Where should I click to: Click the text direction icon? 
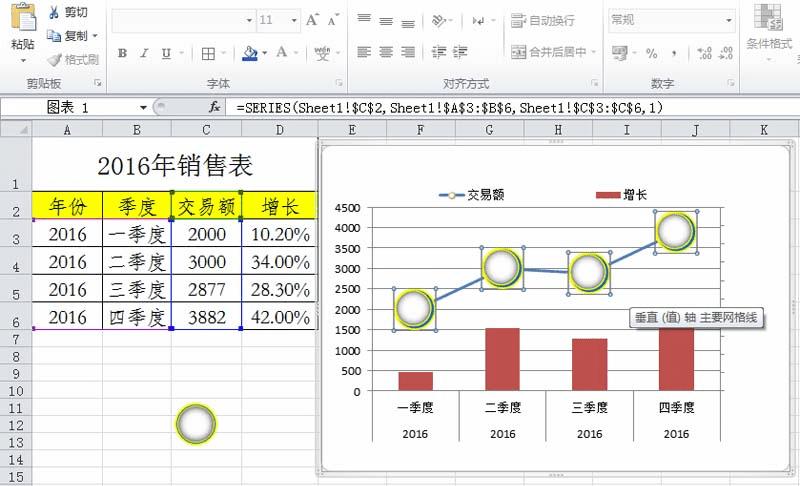479,21
